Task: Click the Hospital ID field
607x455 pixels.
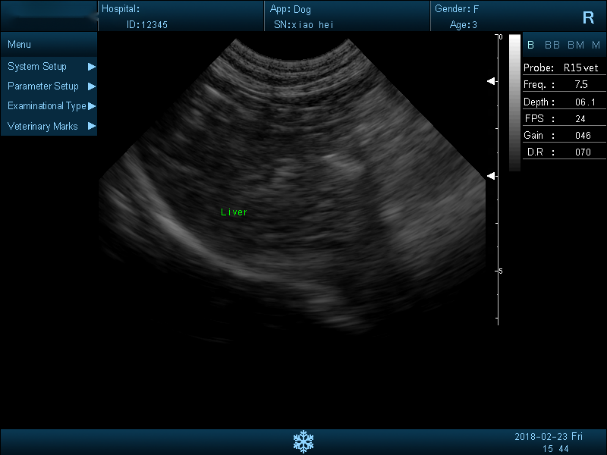Action: [147, 24]
